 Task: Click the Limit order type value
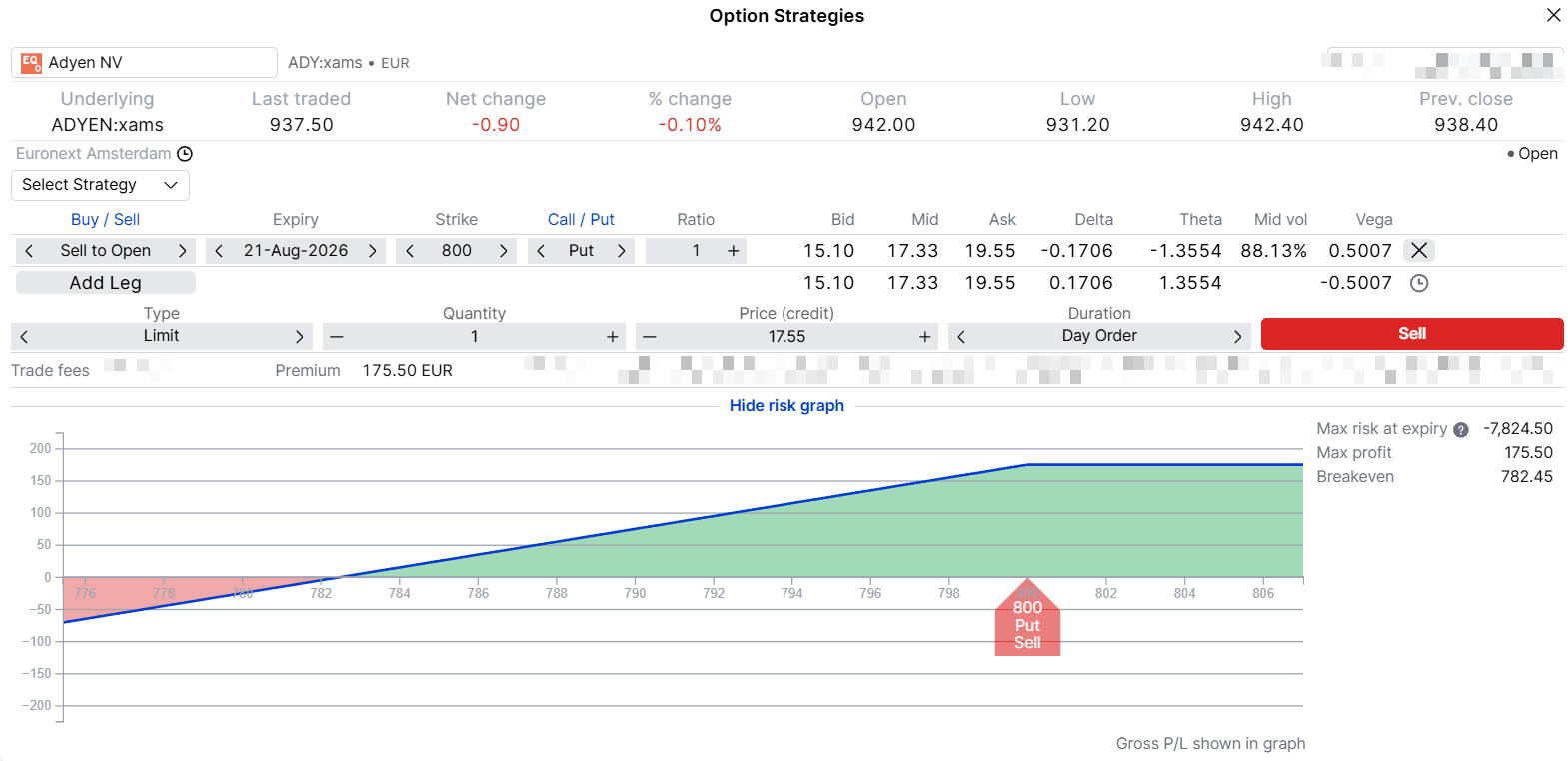[161, 336]
